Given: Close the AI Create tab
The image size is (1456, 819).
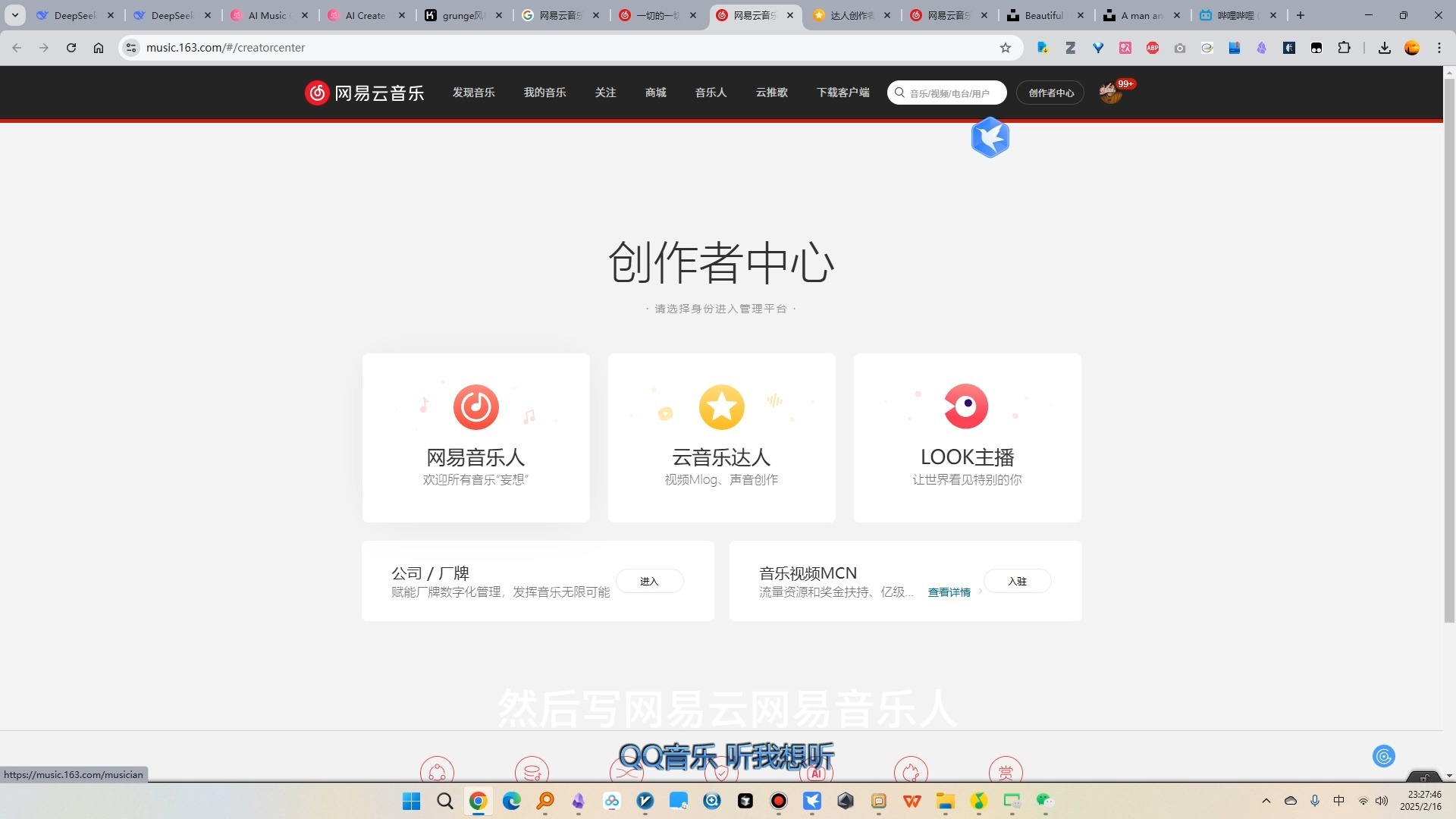Looking at the screenshot, I should (x=402, y=15).
